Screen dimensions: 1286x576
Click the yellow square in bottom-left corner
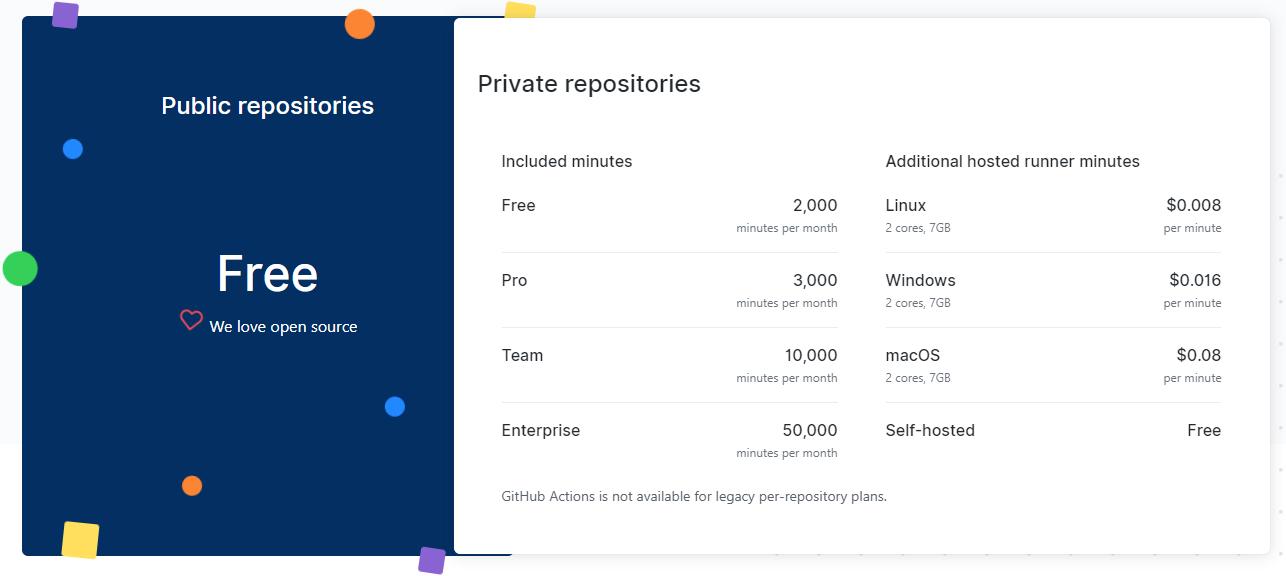coord(80,540)
